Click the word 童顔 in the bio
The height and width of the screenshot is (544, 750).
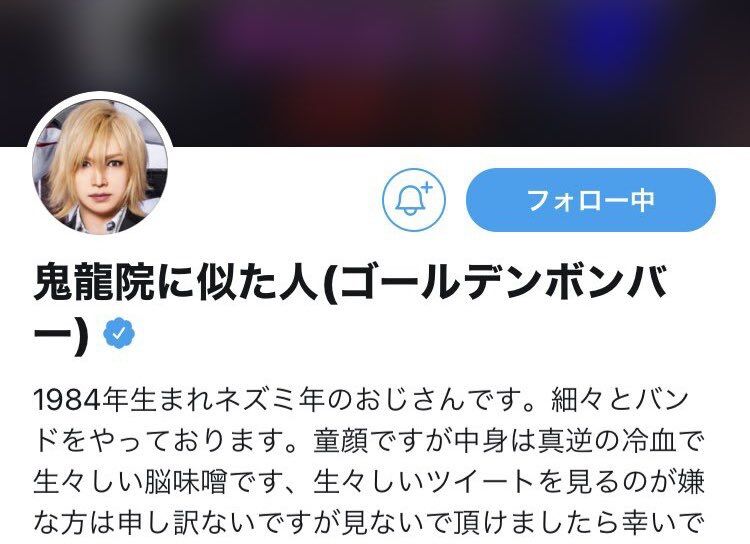pos(341,441)
